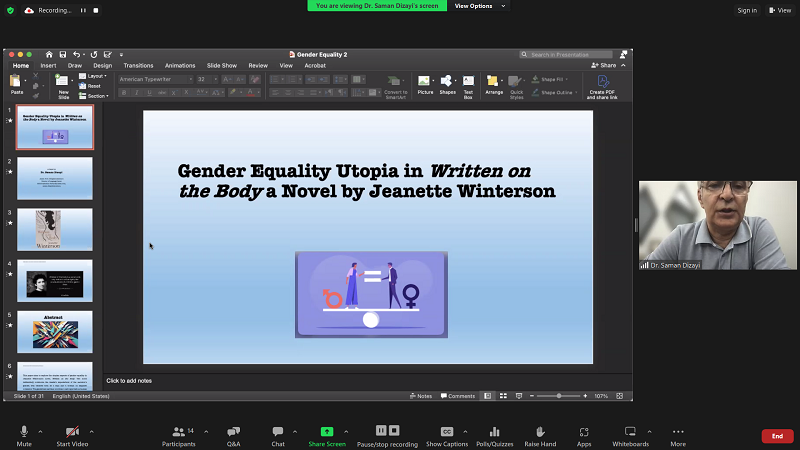Click the green Share Screen icon
This screenshot has height=450, width=800.
tap(327, 432)
